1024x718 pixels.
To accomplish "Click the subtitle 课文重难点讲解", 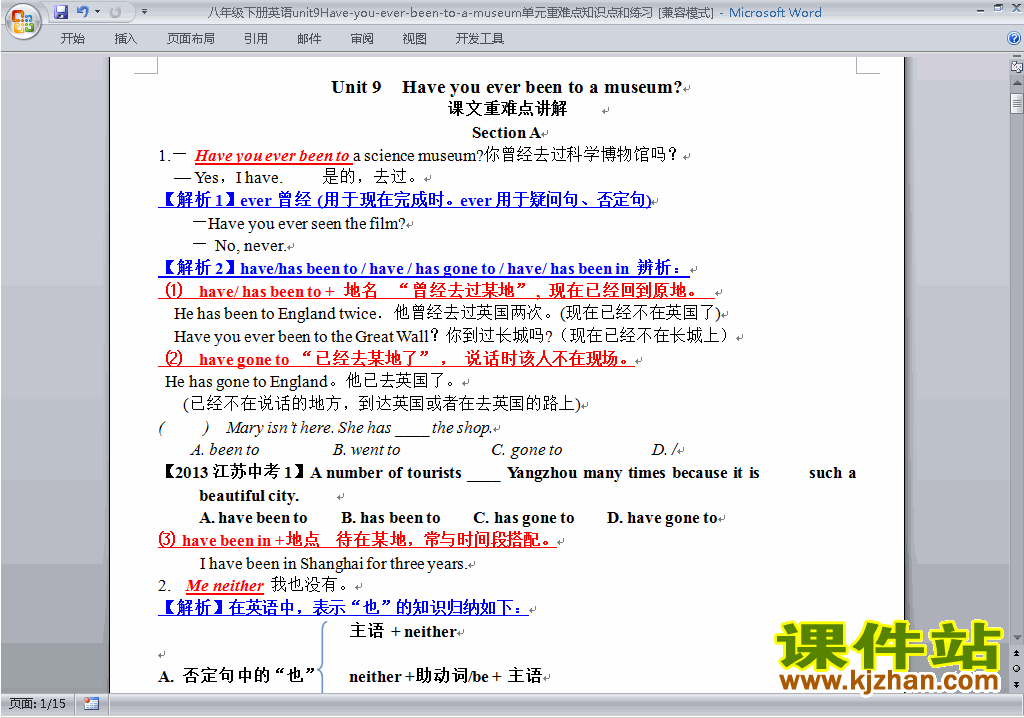I will pos(507,108).
